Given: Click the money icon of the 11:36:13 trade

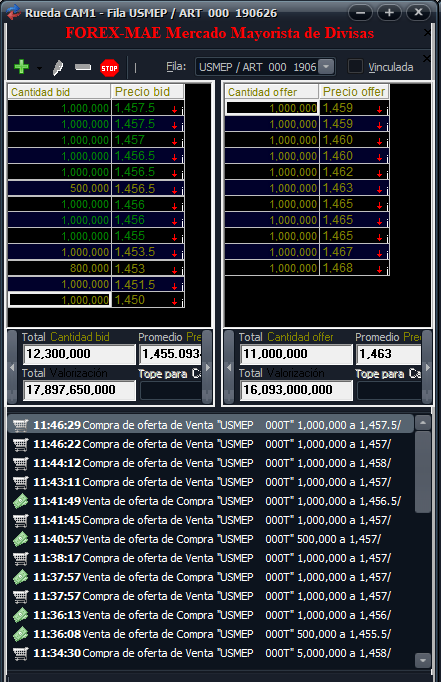Looking at the screenshot, I should point(20,615).
